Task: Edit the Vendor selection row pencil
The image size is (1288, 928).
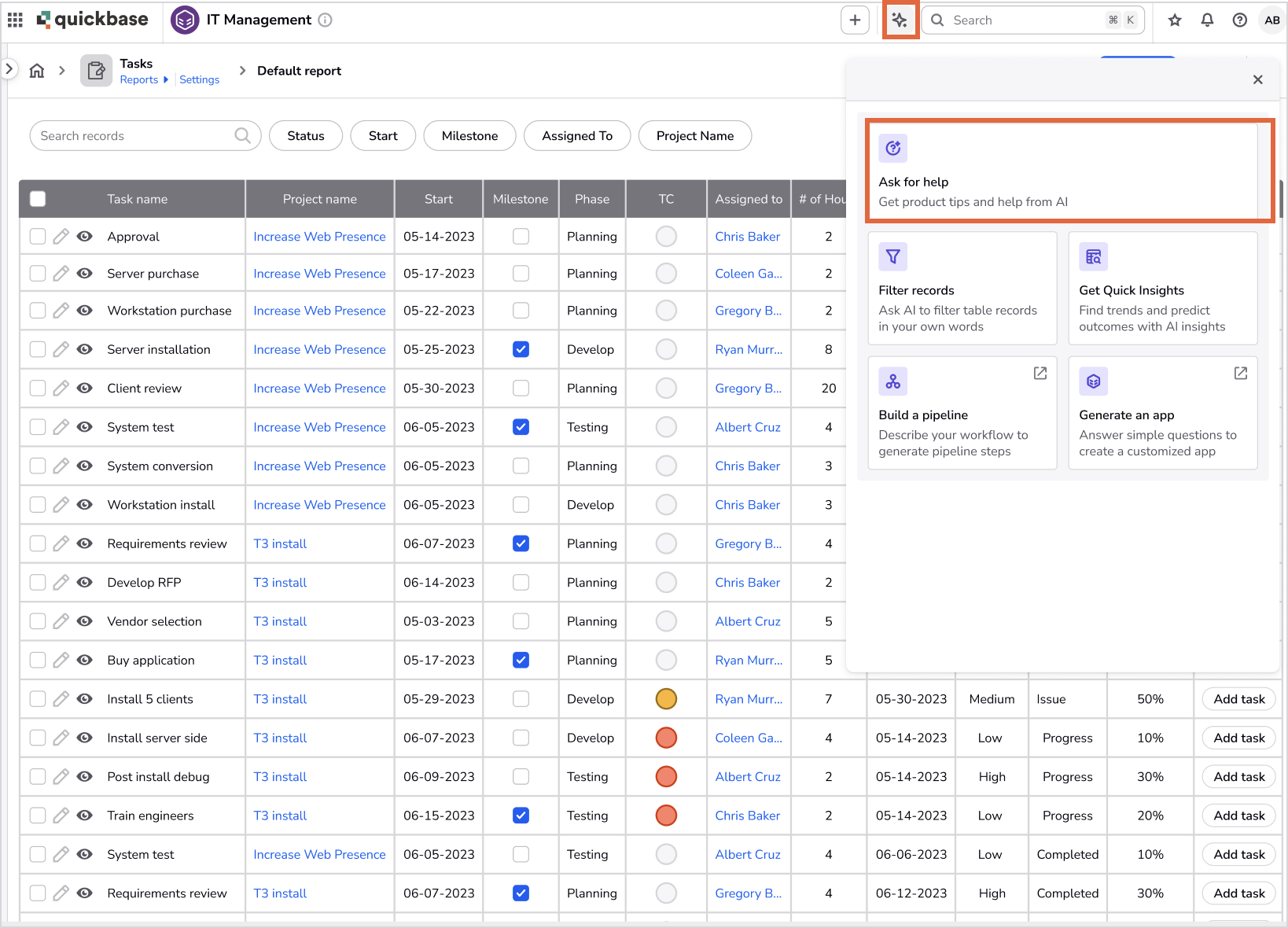Action: [x=61, y=621]
